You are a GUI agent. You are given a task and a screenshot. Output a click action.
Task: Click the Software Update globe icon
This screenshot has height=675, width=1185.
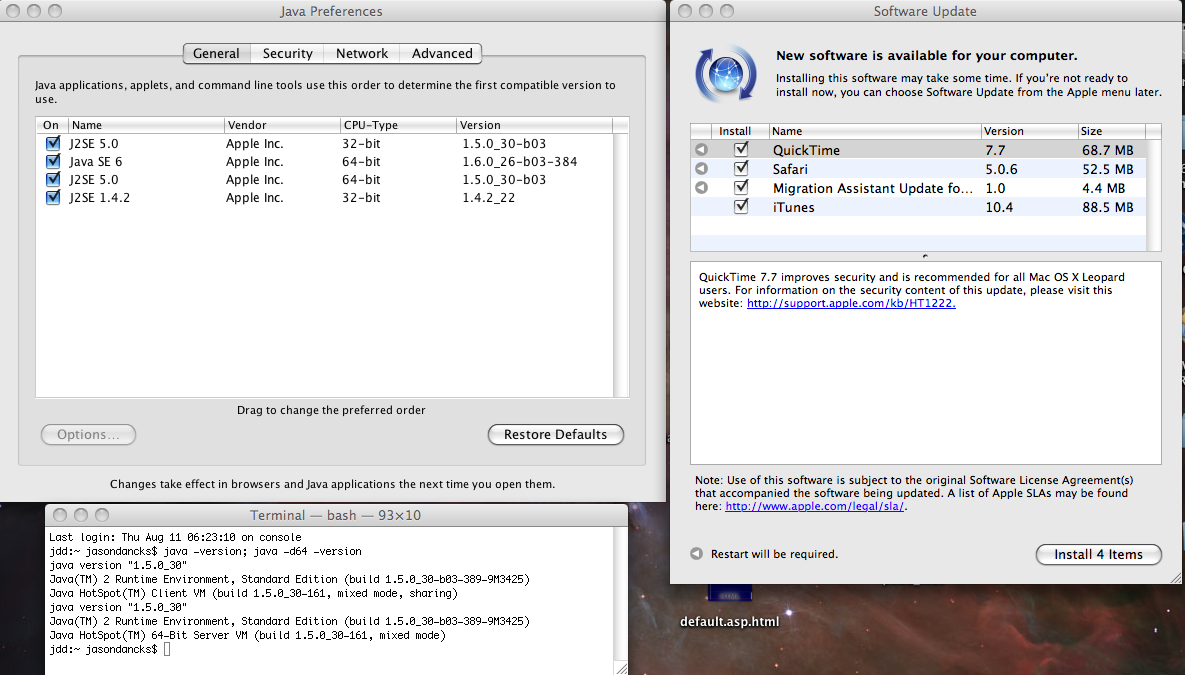point(726,73)
